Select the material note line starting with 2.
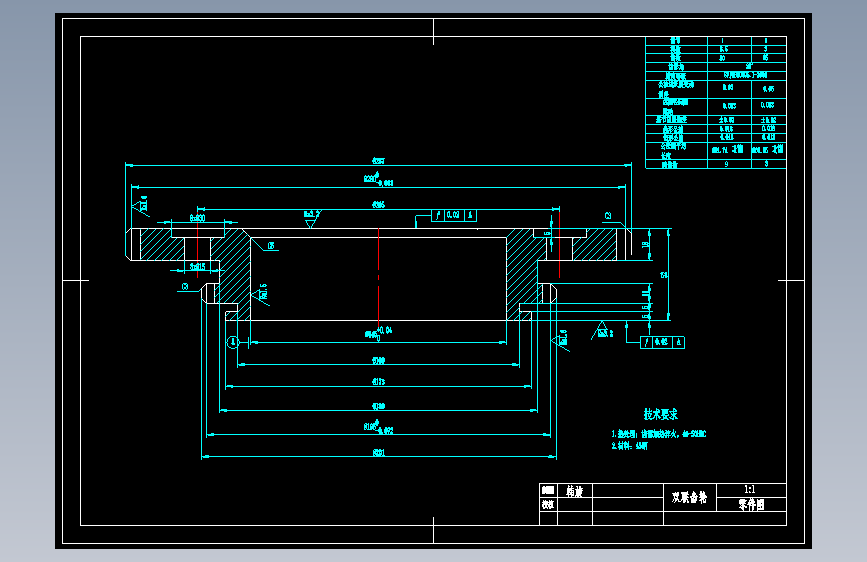Screen dimensions: 867x562 [630, 446]
